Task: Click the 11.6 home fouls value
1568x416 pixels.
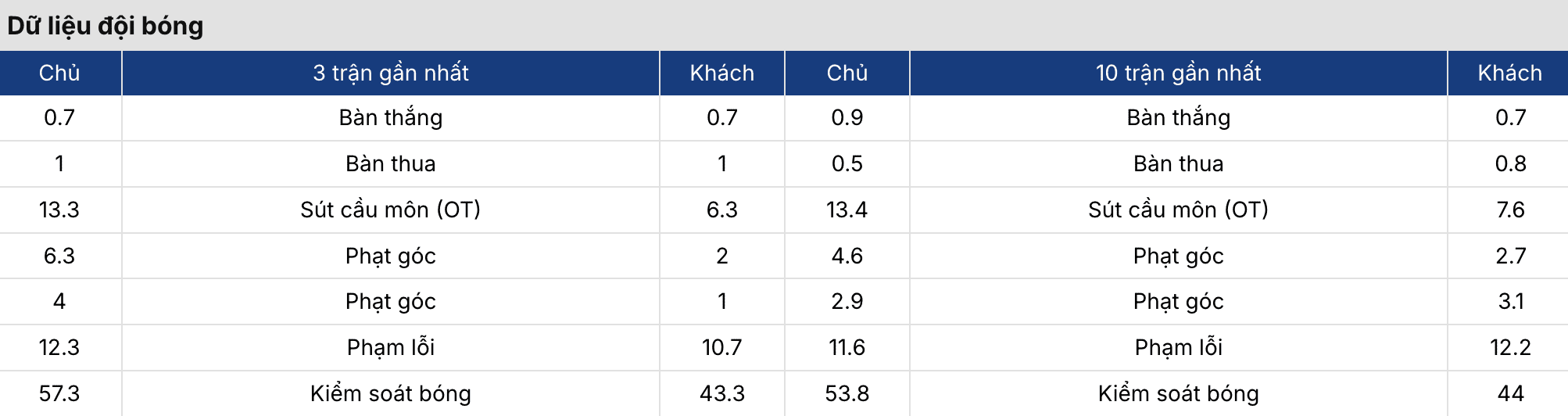Action: click(x=847, y=347)
